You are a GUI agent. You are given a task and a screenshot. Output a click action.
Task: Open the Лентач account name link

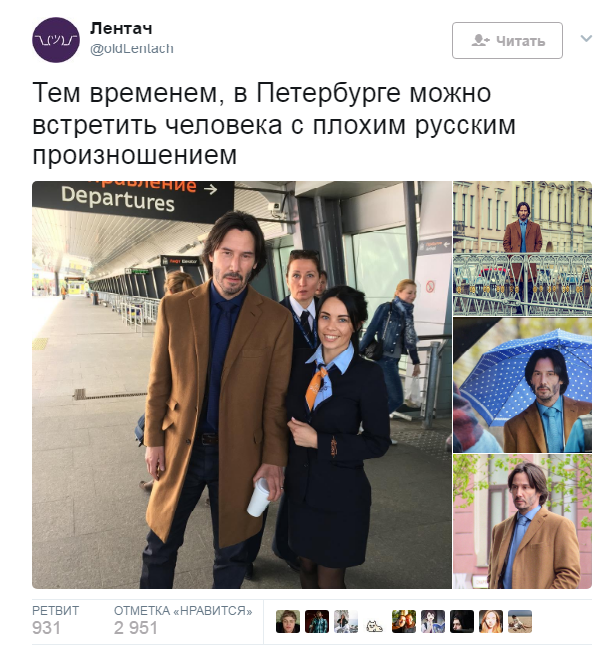tap(121, 28)
